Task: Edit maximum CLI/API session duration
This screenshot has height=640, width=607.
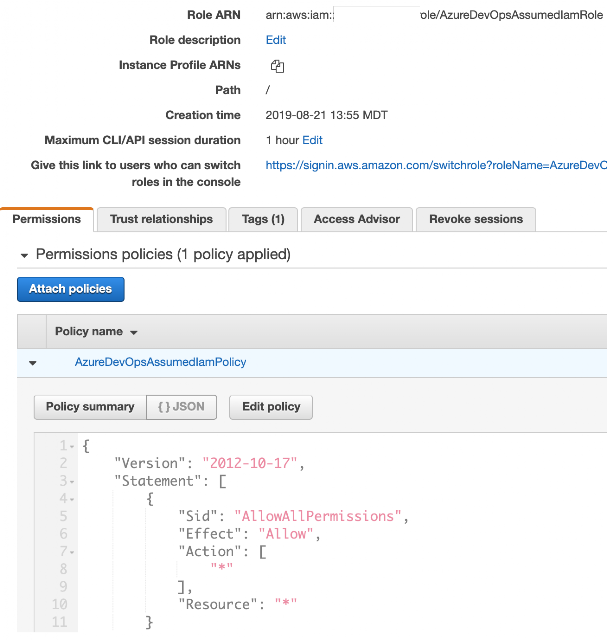Action: tap(312, 140)
